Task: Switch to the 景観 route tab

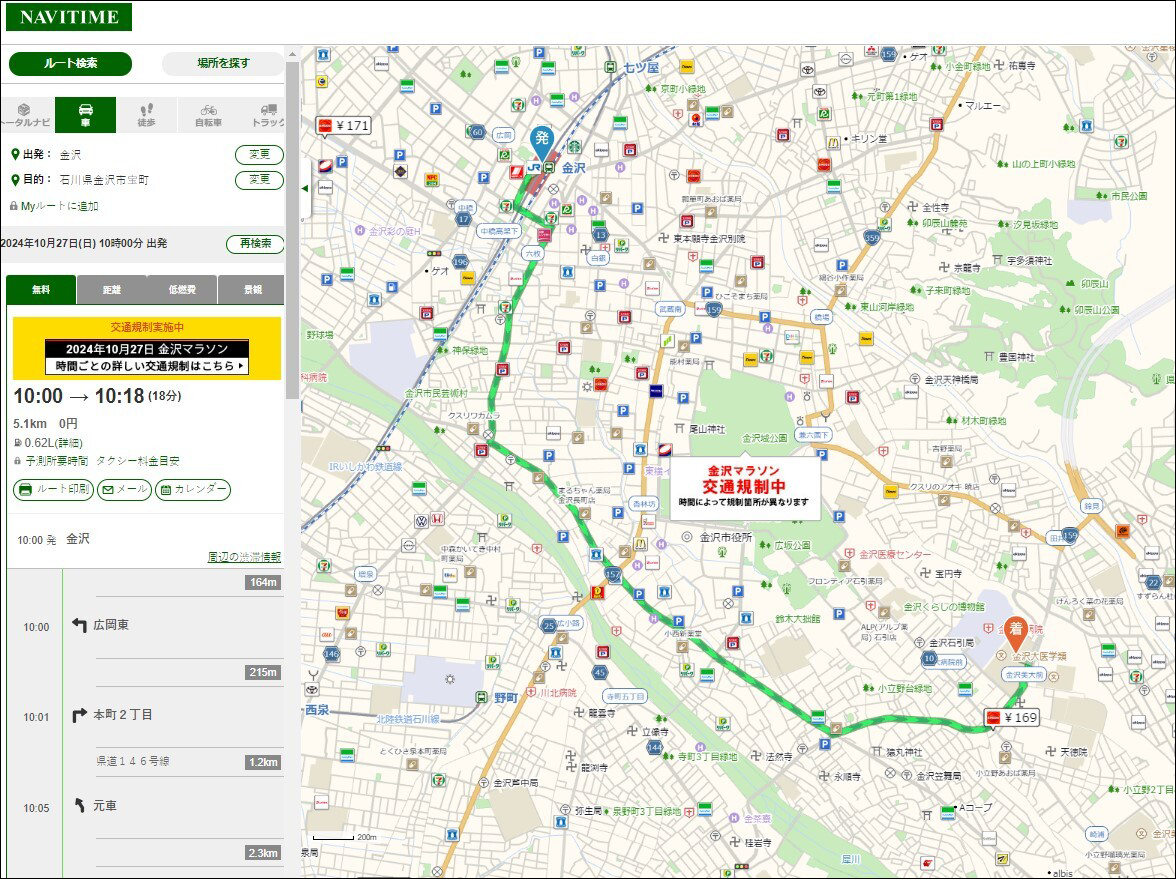Action: [252, 290]
